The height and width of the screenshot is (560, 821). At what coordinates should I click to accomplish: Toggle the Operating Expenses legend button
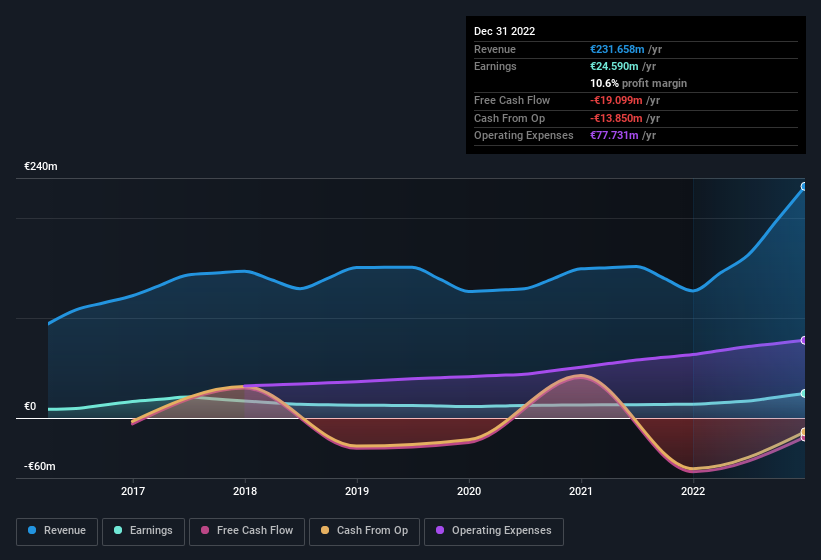tap(494, 531)
